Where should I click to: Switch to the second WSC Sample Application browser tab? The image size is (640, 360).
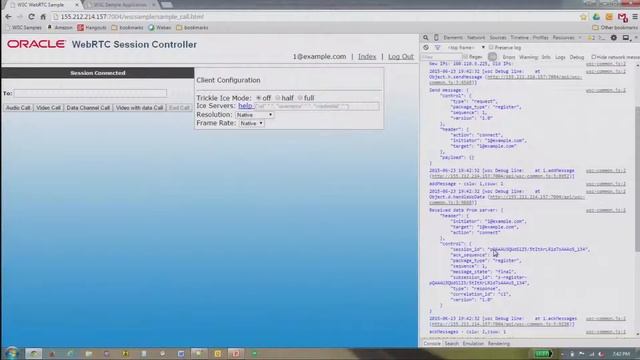coord(120,5)
